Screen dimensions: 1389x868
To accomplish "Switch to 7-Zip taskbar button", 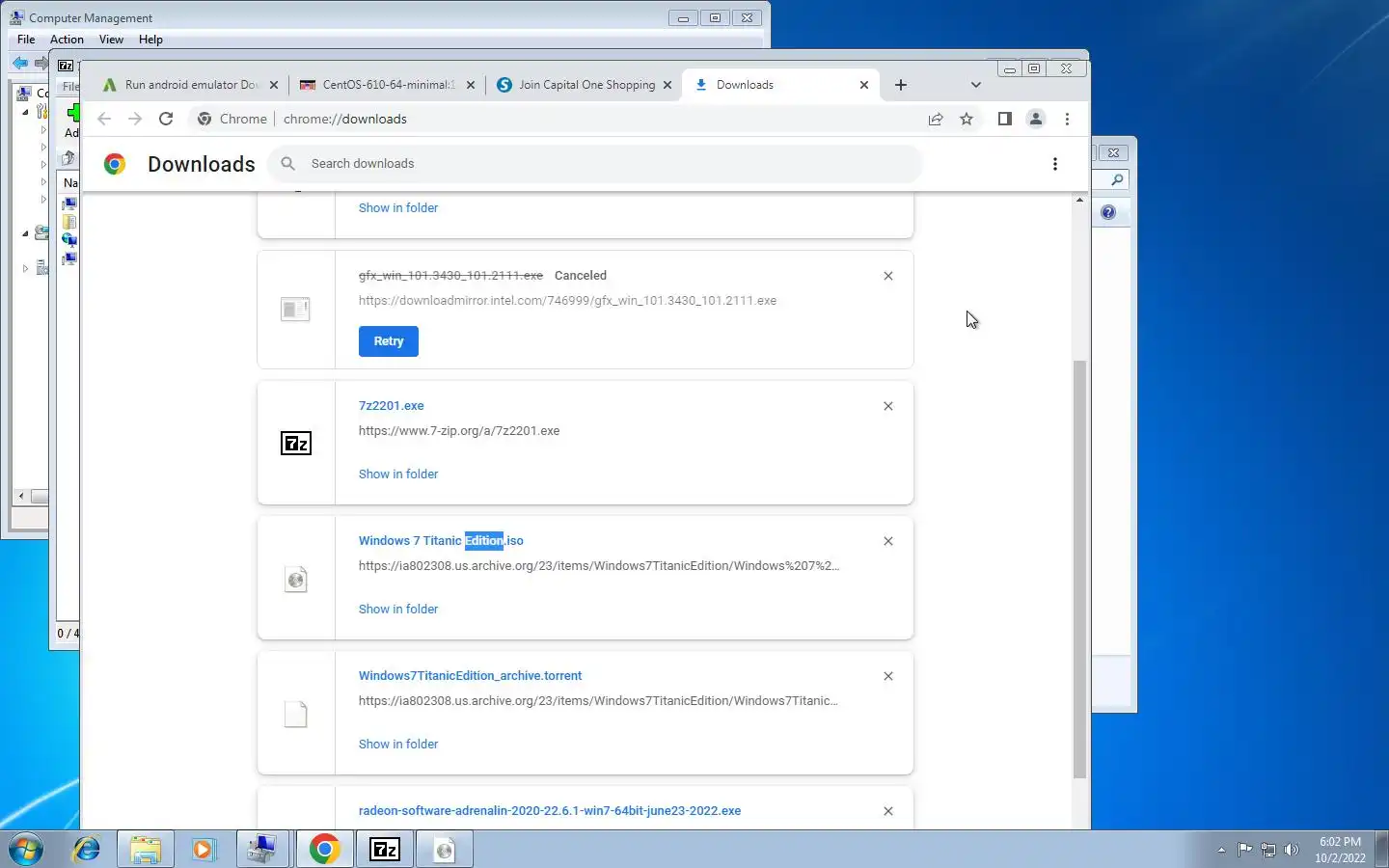I will click(385, 850).
